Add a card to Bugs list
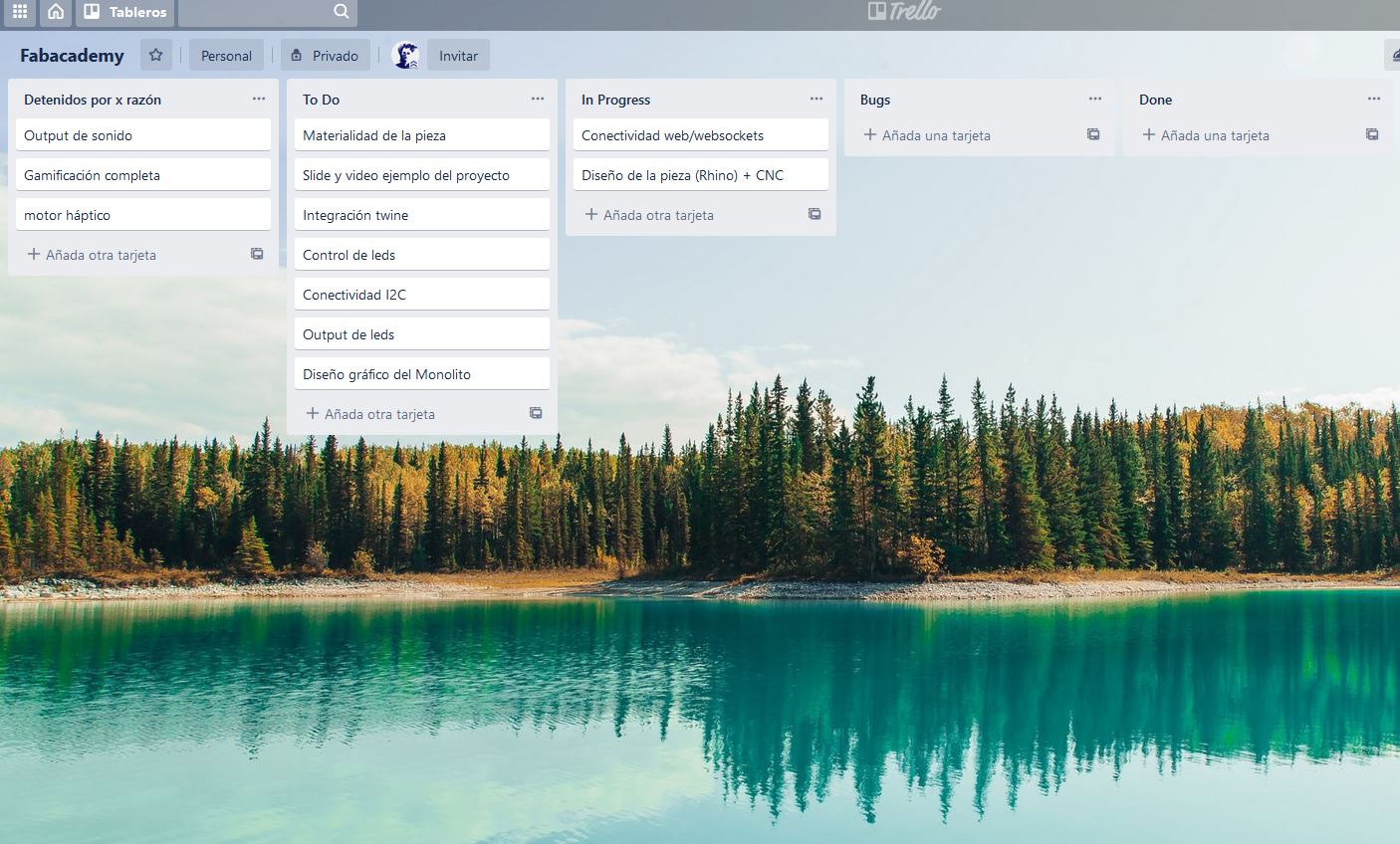 tap(927, 135)
